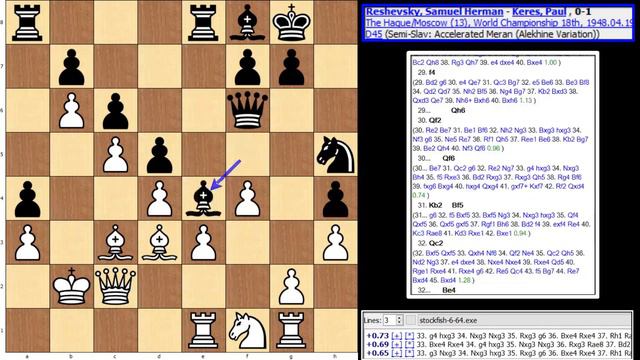Screen dimensions: 640x360
Task: Select the white bishop on d3
Action: click(x=159, y=242)
